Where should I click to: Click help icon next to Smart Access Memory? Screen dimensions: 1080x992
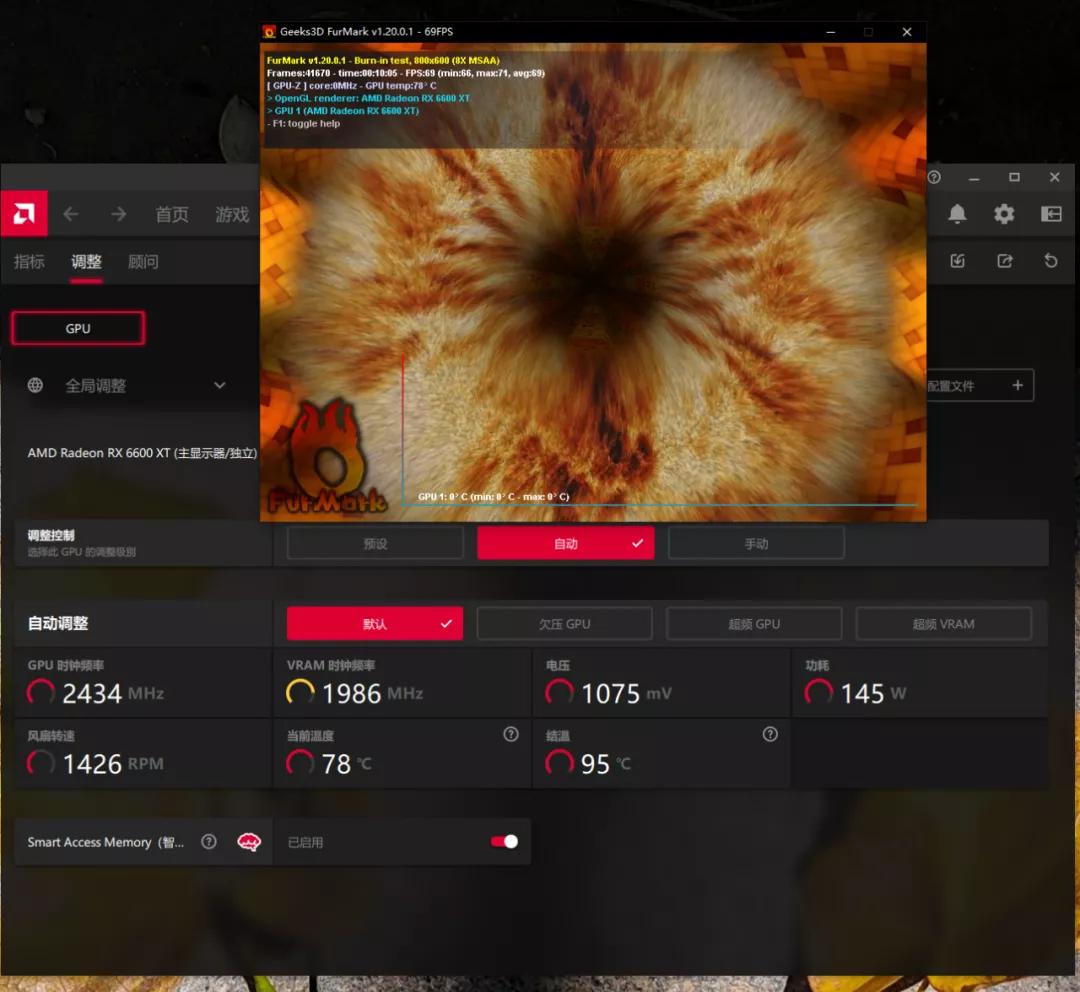pos(209,841)
